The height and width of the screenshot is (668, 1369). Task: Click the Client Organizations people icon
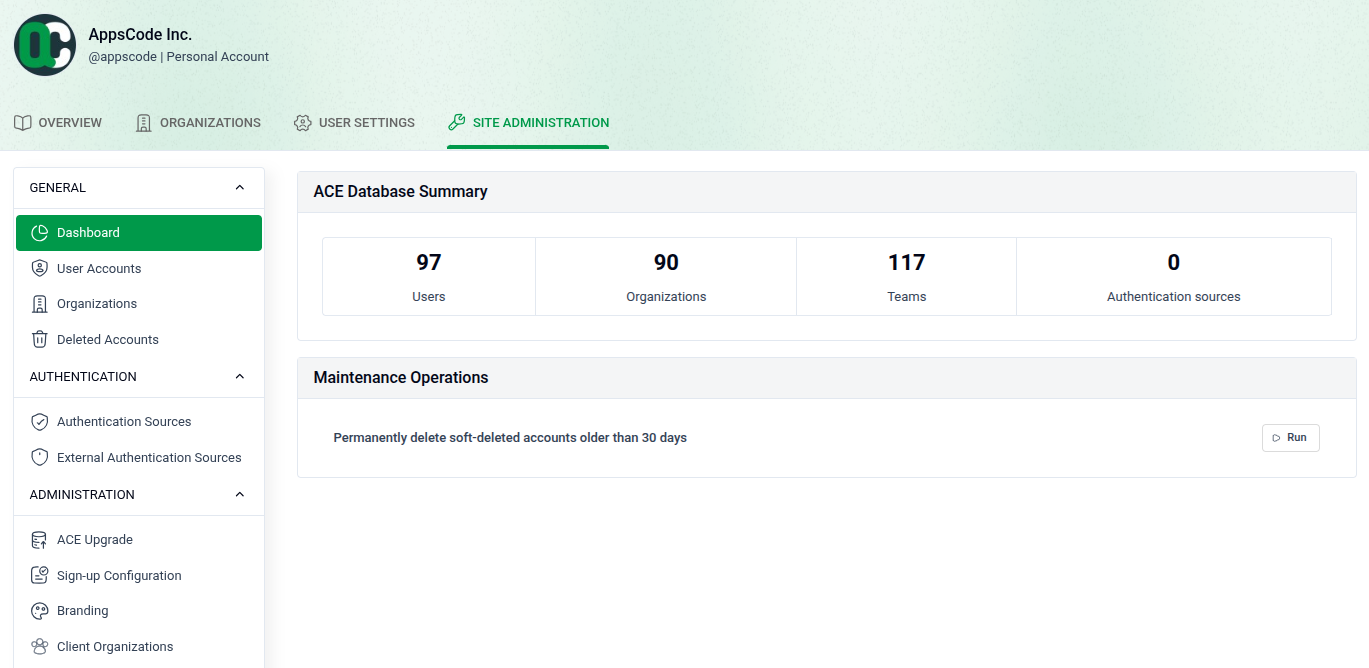(x=39, y=646)
